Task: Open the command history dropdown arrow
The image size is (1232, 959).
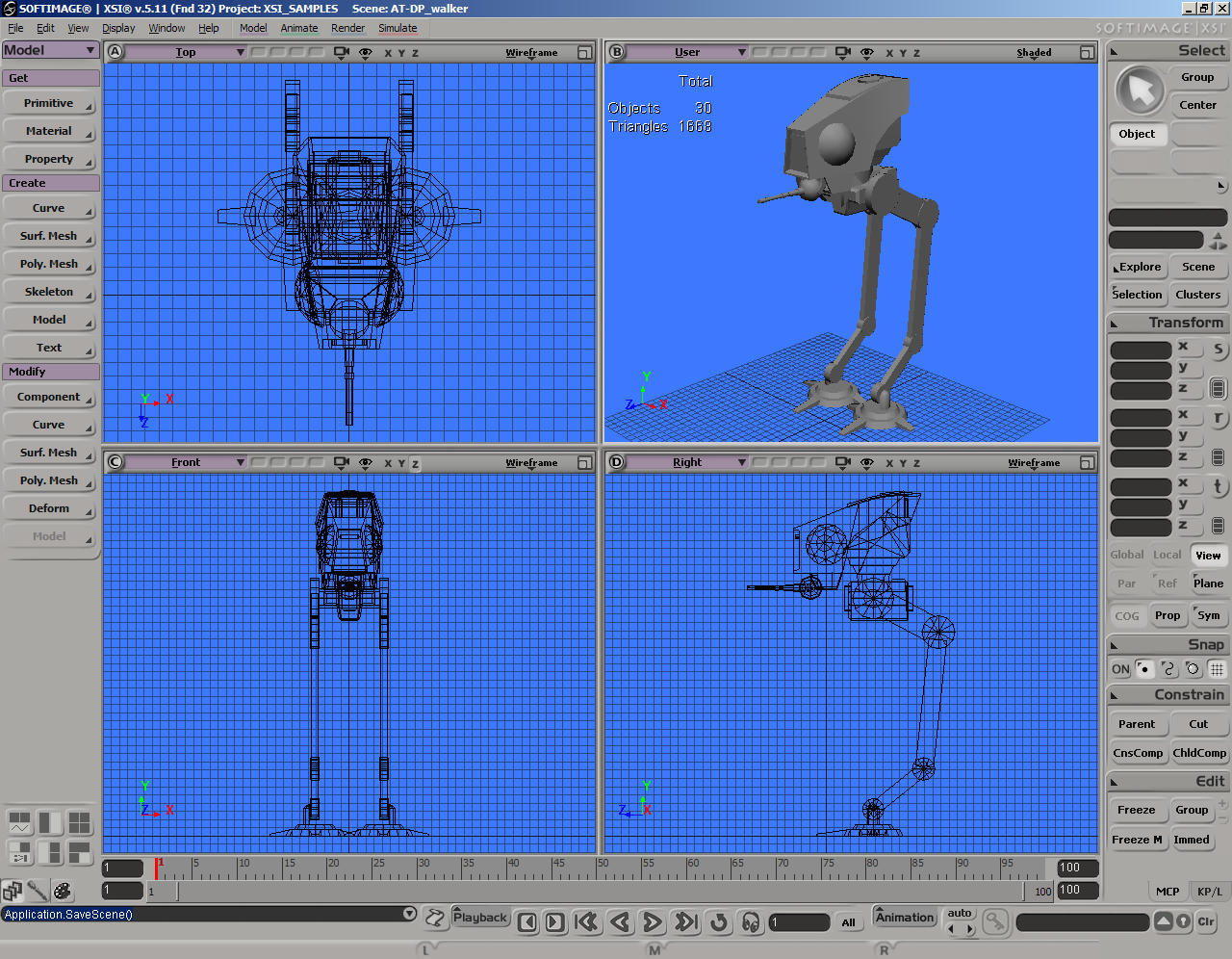Action: tap(410, 914)
